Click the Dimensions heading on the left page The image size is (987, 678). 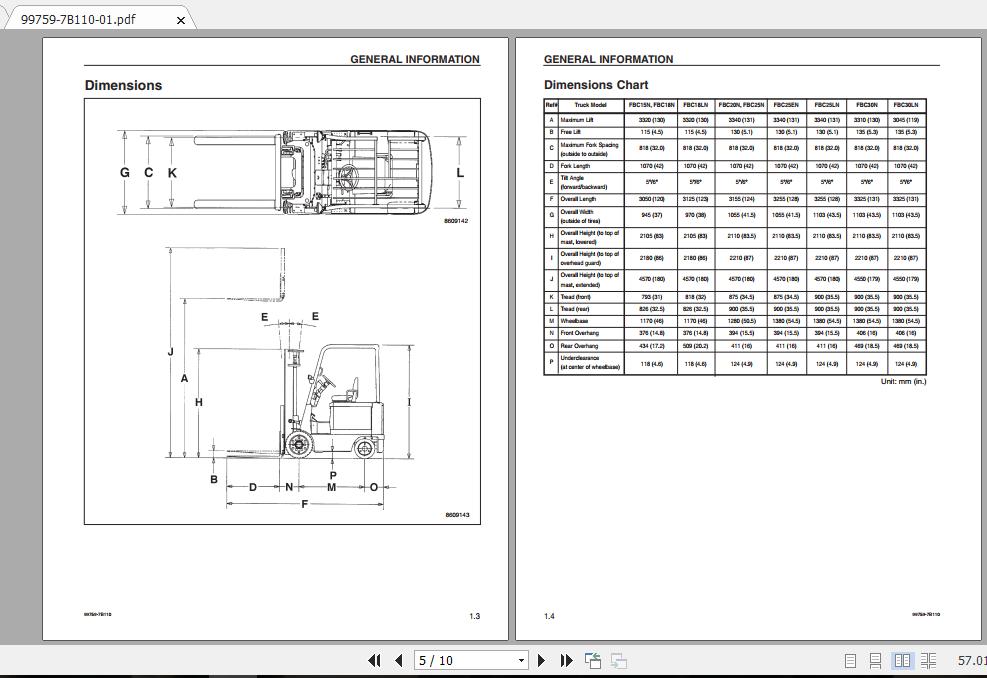[x=123, y=85]
